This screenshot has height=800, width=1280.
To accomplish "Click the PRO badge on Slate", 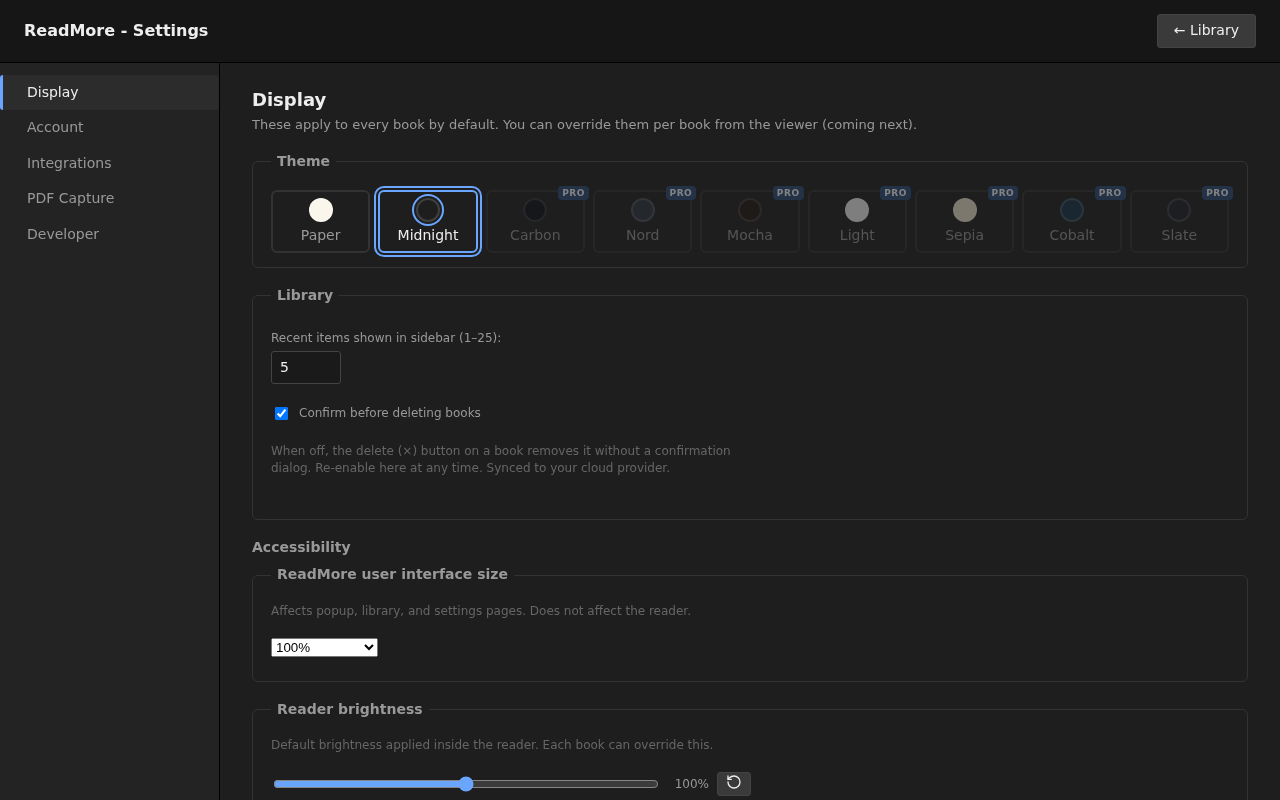I will [x=1217, y=193].
